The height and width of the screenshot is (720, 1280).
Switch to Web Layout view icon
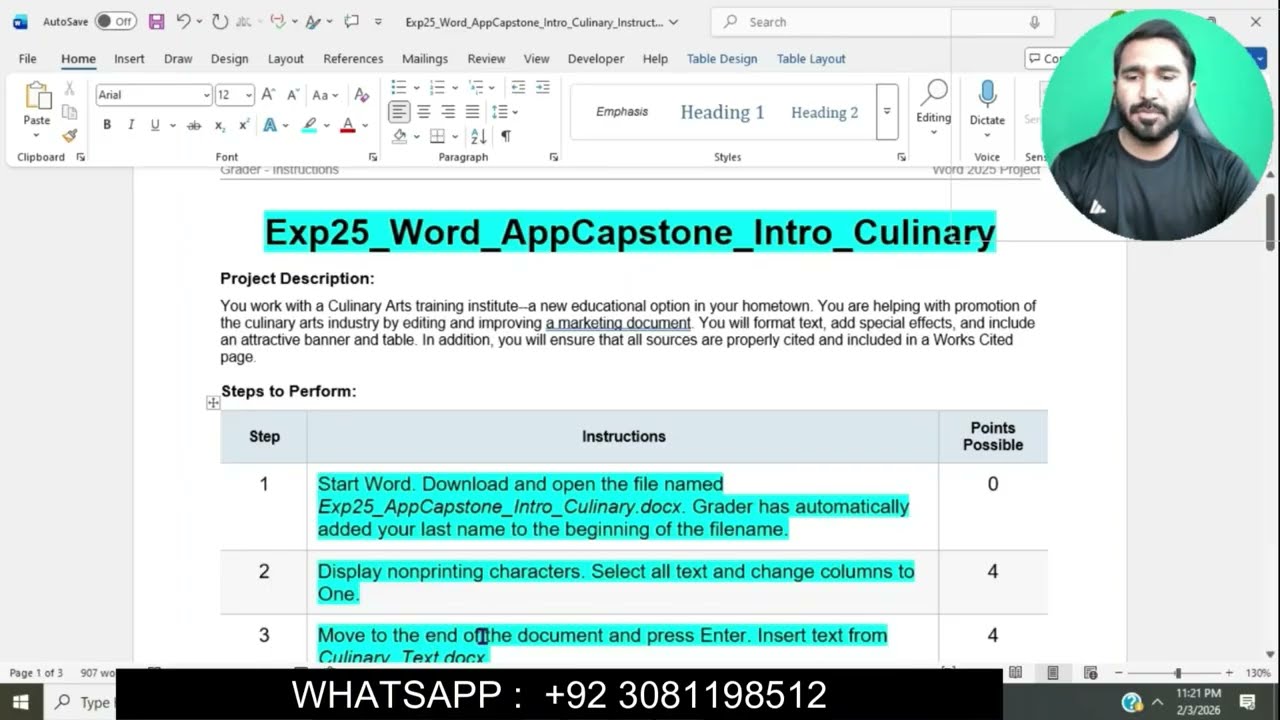[x=1091, y=673]
